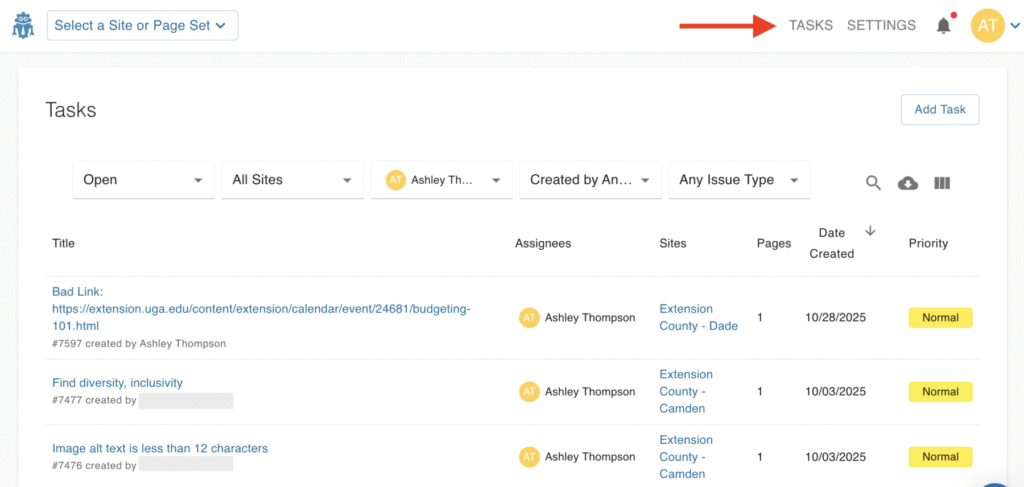
Task: Go to the TASKS menu item
Action: [810, 26]
